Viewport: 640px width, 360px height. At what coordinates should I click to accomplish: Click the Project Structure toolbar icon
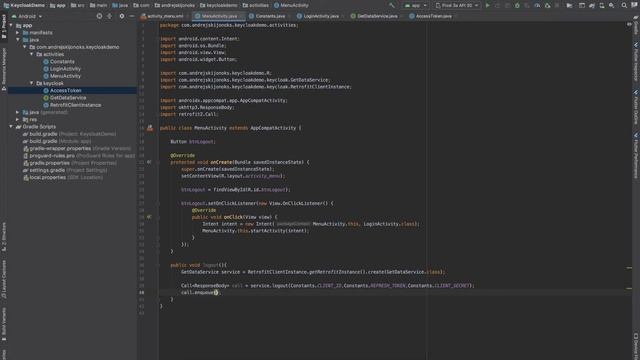(582, 5)
